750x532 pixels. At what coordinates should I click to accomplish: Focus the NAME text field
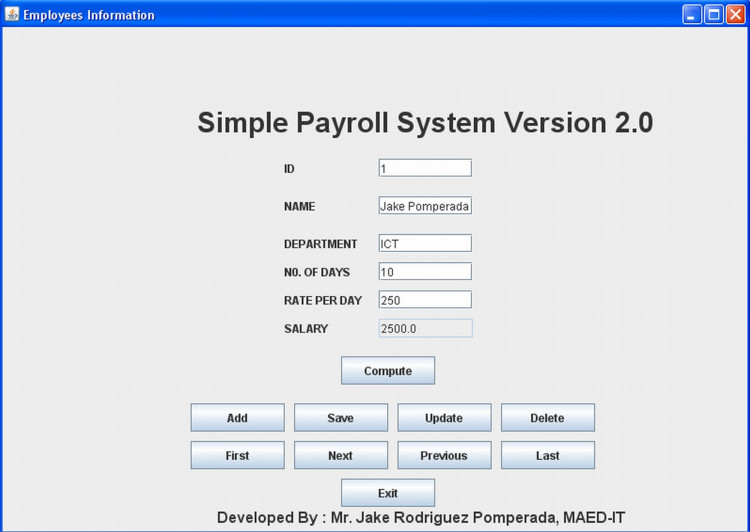425,205
